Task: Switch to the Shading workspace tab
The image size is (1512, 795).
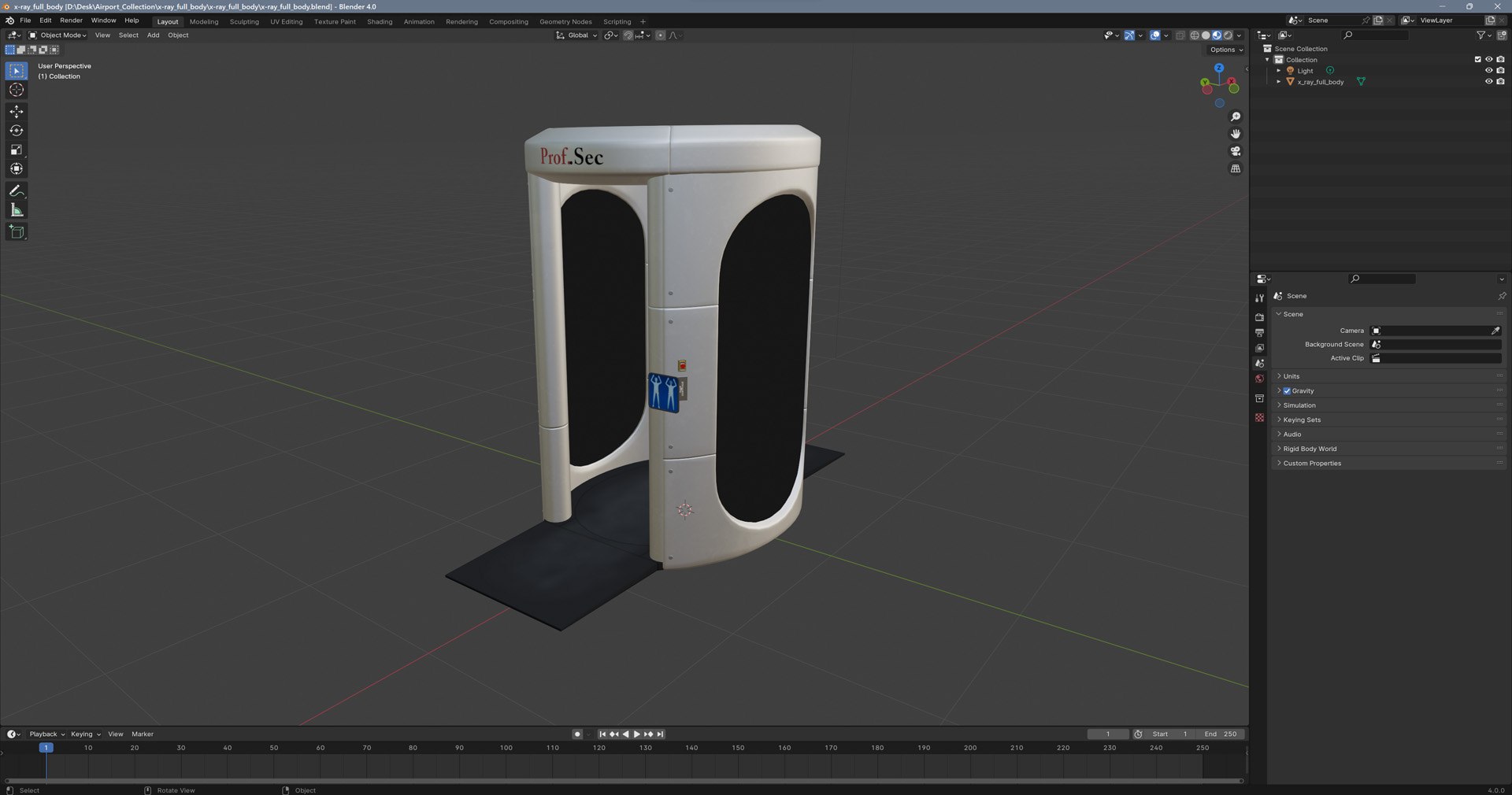Action: point(380,22)
